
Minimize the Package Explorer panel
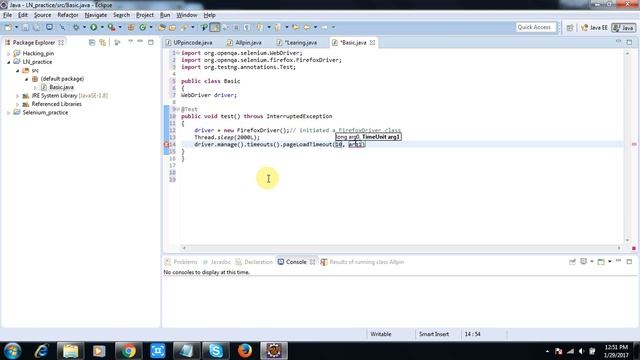(140, 42)
